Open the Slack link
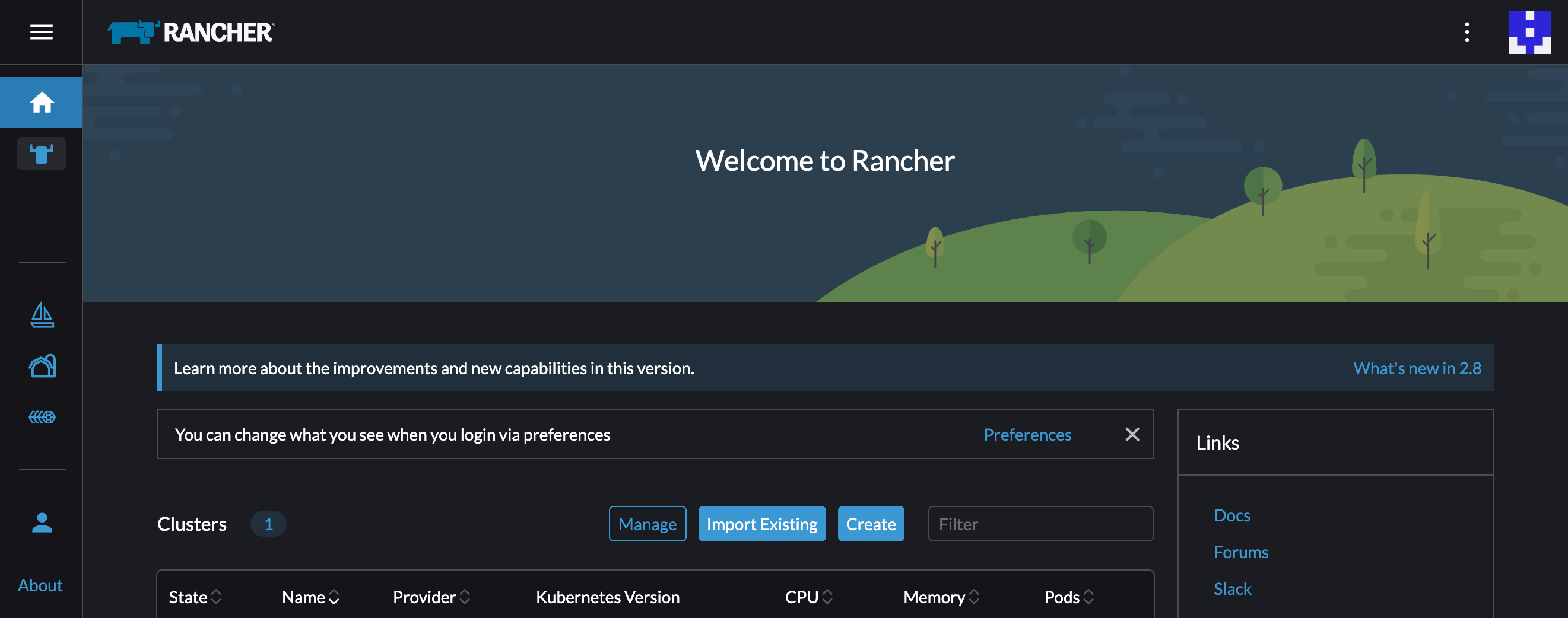This screenshot has height=618, width=1568. click(x=1232, y=589)
